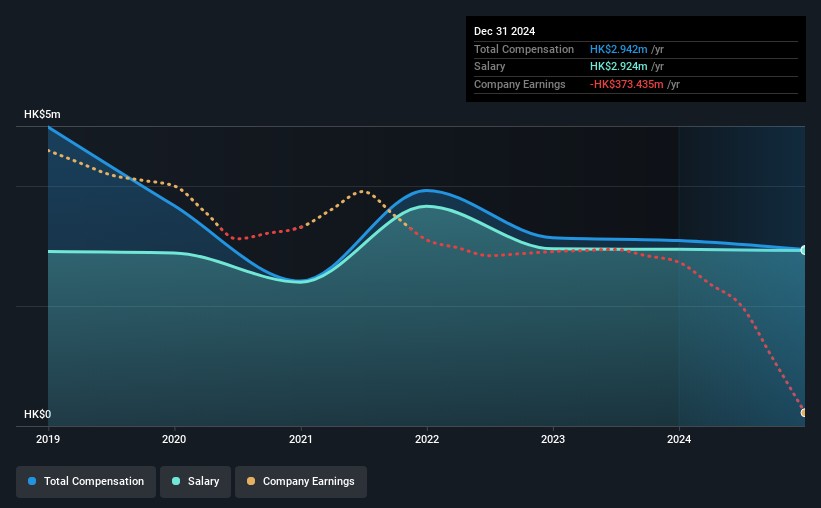Click the HK$0 y-axis label
The width and height of the screenshot is (821, 508).
tap(38, 414)
